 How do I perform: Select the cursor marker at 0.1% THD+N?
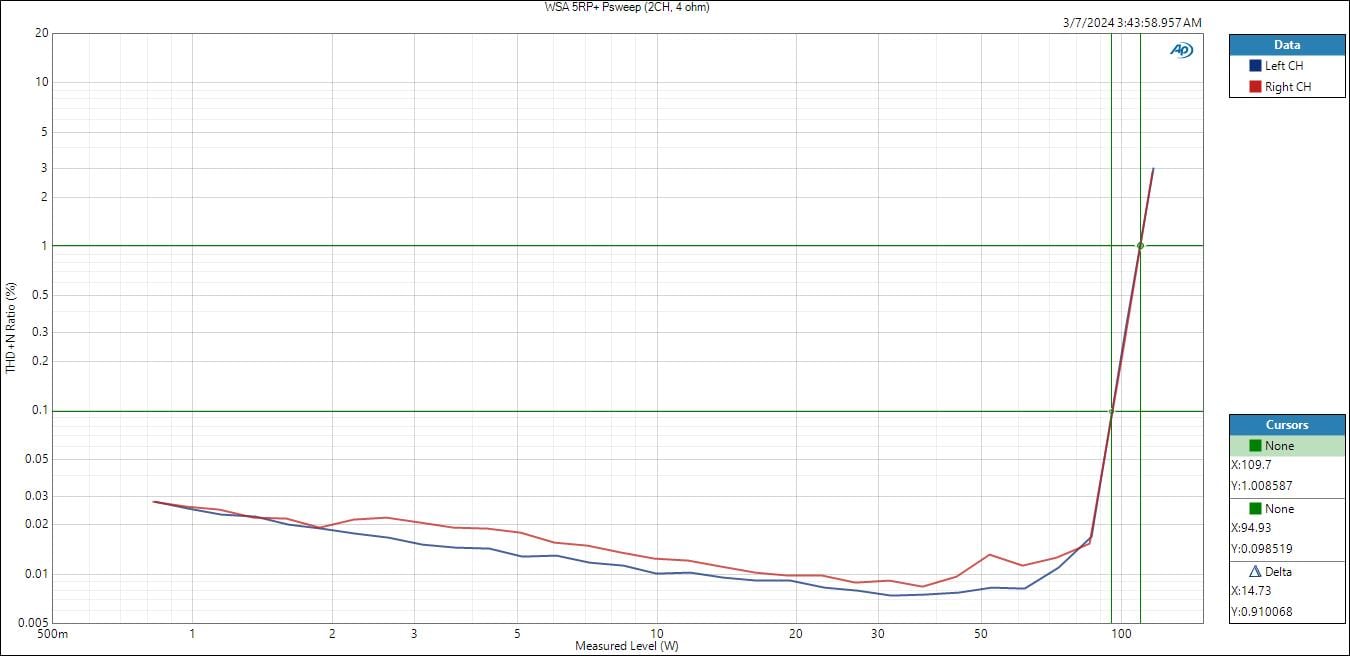click(1111, 411)
